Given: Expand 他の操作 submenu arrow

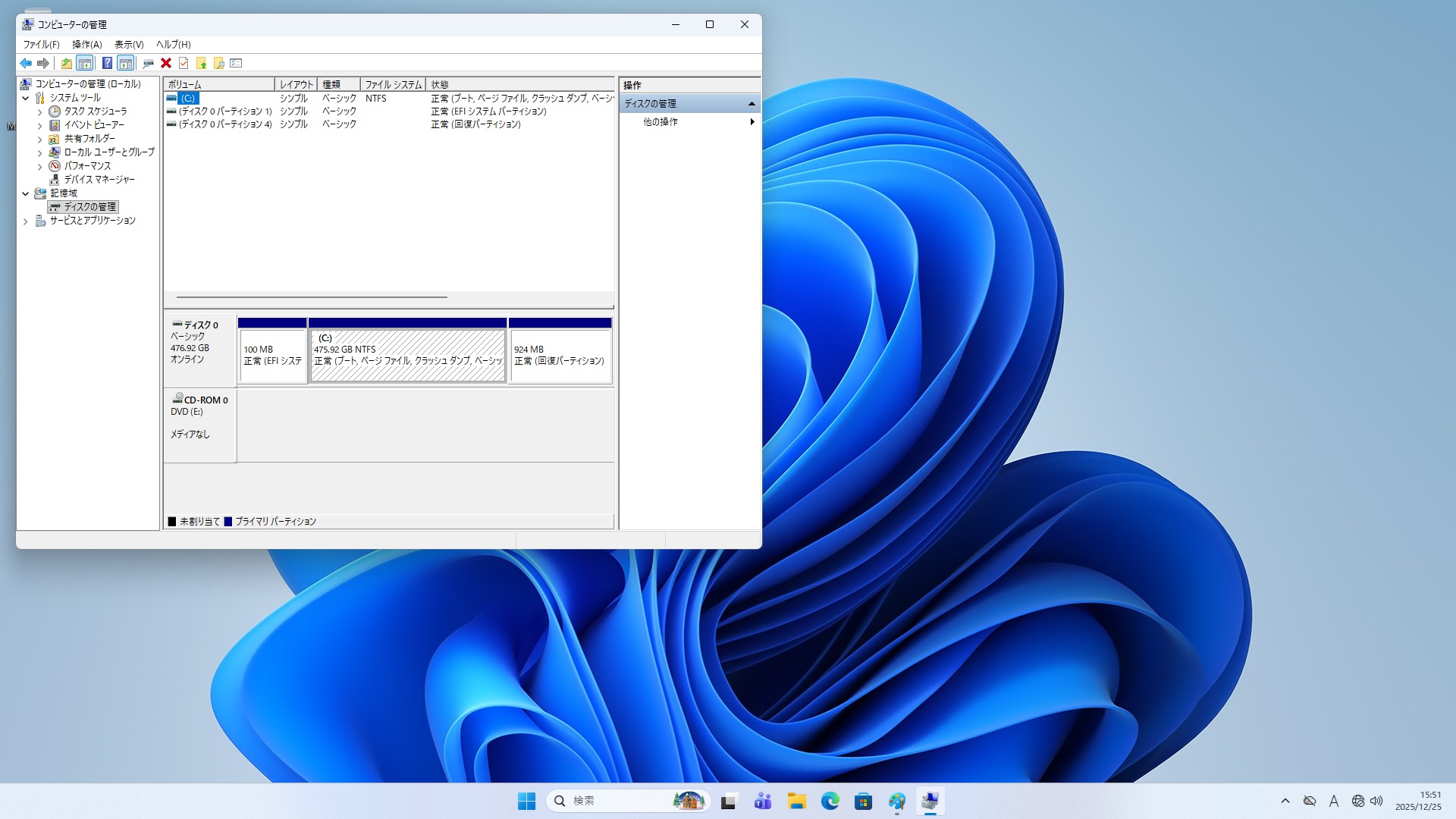Looking at the screenshot, I should point(752,121).
